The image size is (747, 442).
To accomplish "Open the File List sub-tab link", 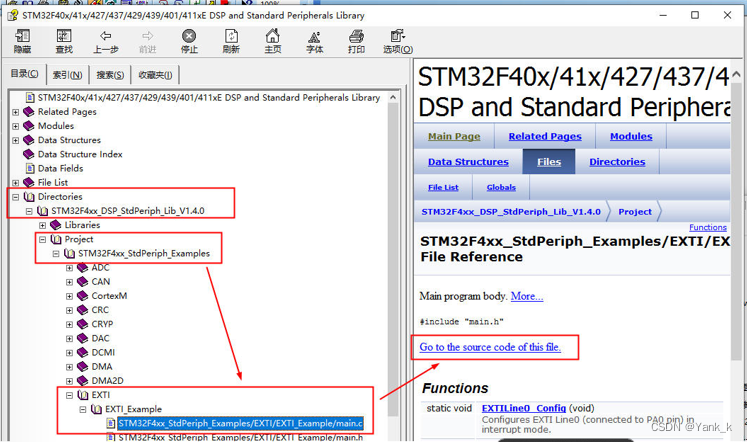I will (x=443, y=188).
